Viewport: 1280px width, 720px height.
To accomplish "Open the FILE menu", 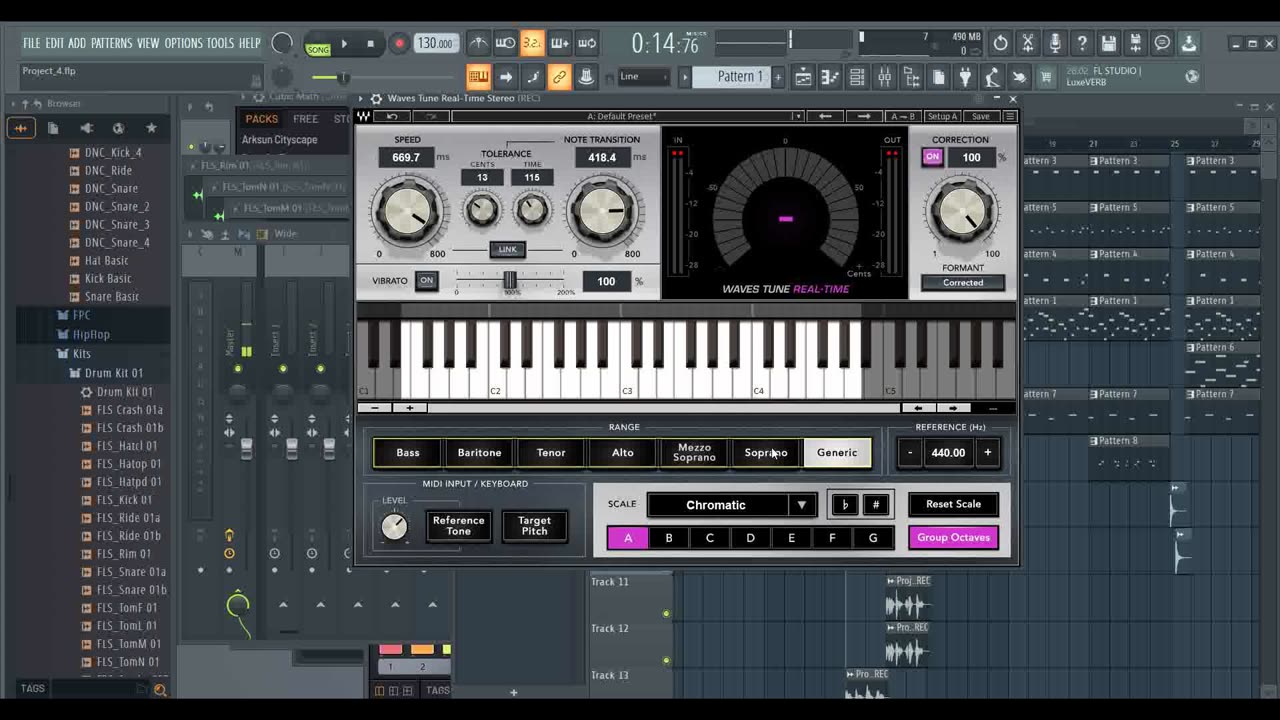I will [x=32, y=43].
